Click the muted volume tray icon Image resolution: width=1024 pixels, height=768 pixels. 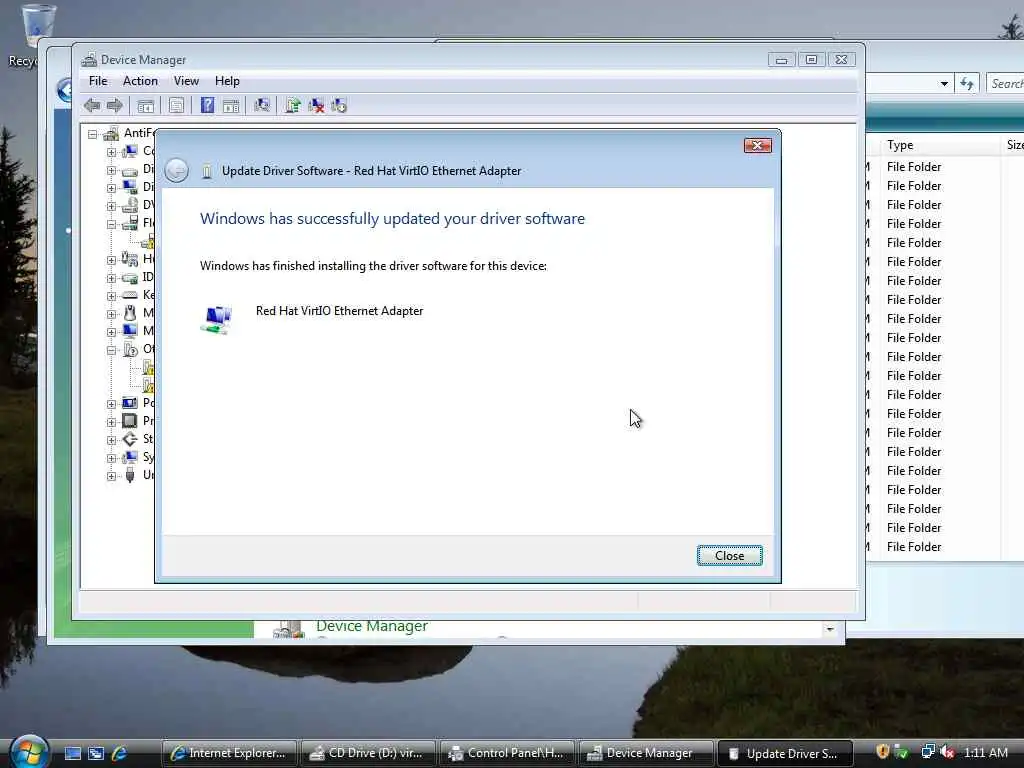click(948, 752)
